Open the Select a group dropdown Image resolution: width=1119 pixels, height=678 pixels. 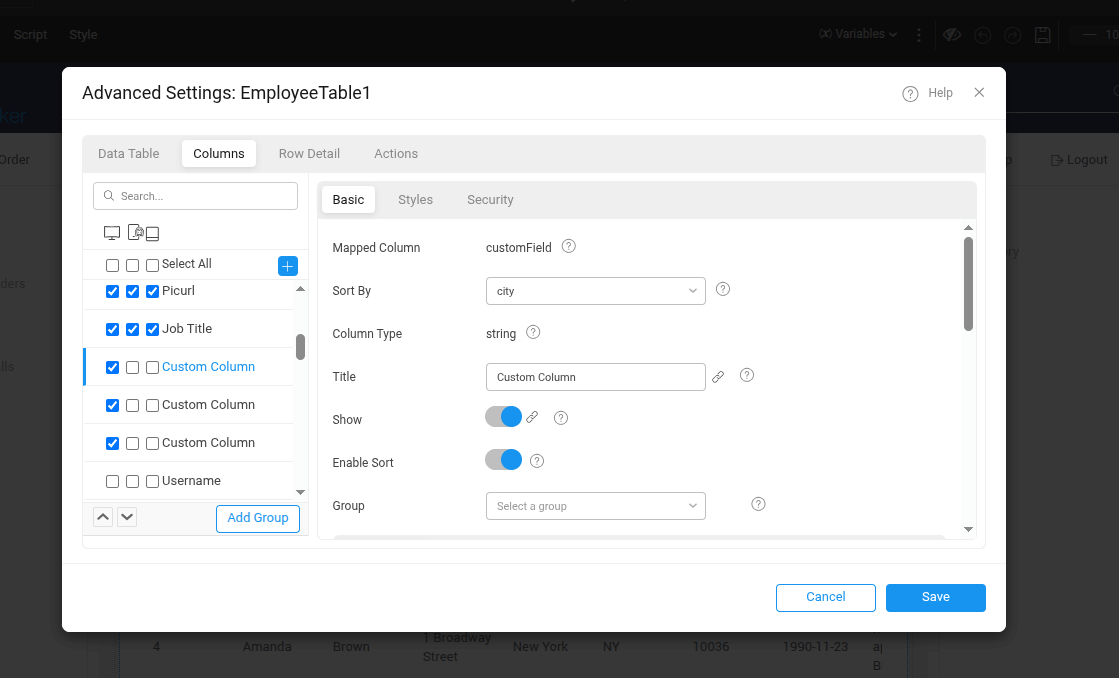pos(595,506)
